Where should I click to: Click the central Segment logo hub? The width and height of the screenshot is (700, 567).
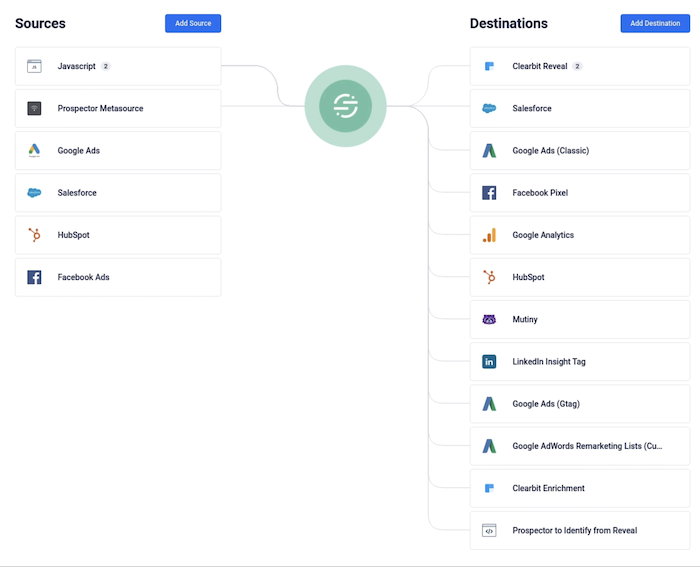click(x=345, y=105)
